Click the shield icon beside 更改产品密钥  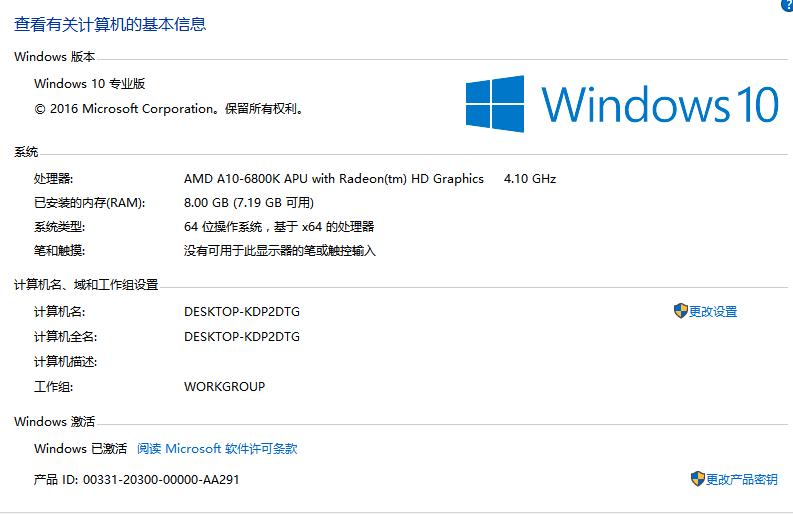point(697,479)
